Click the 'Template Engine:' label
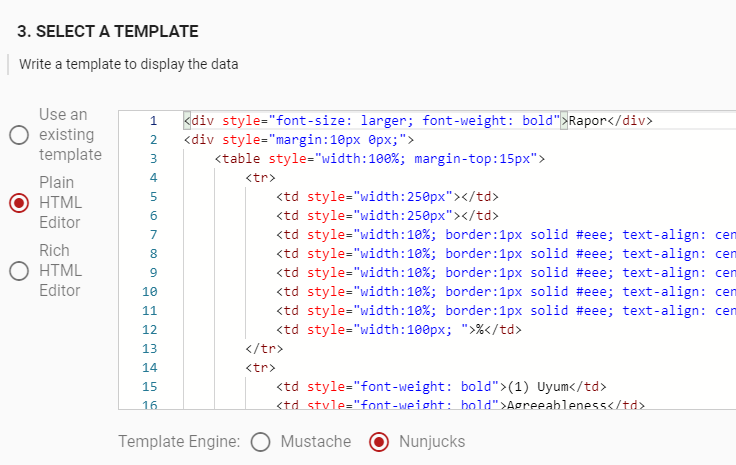This screenshot has width=736, height=465. pos(179,442)
